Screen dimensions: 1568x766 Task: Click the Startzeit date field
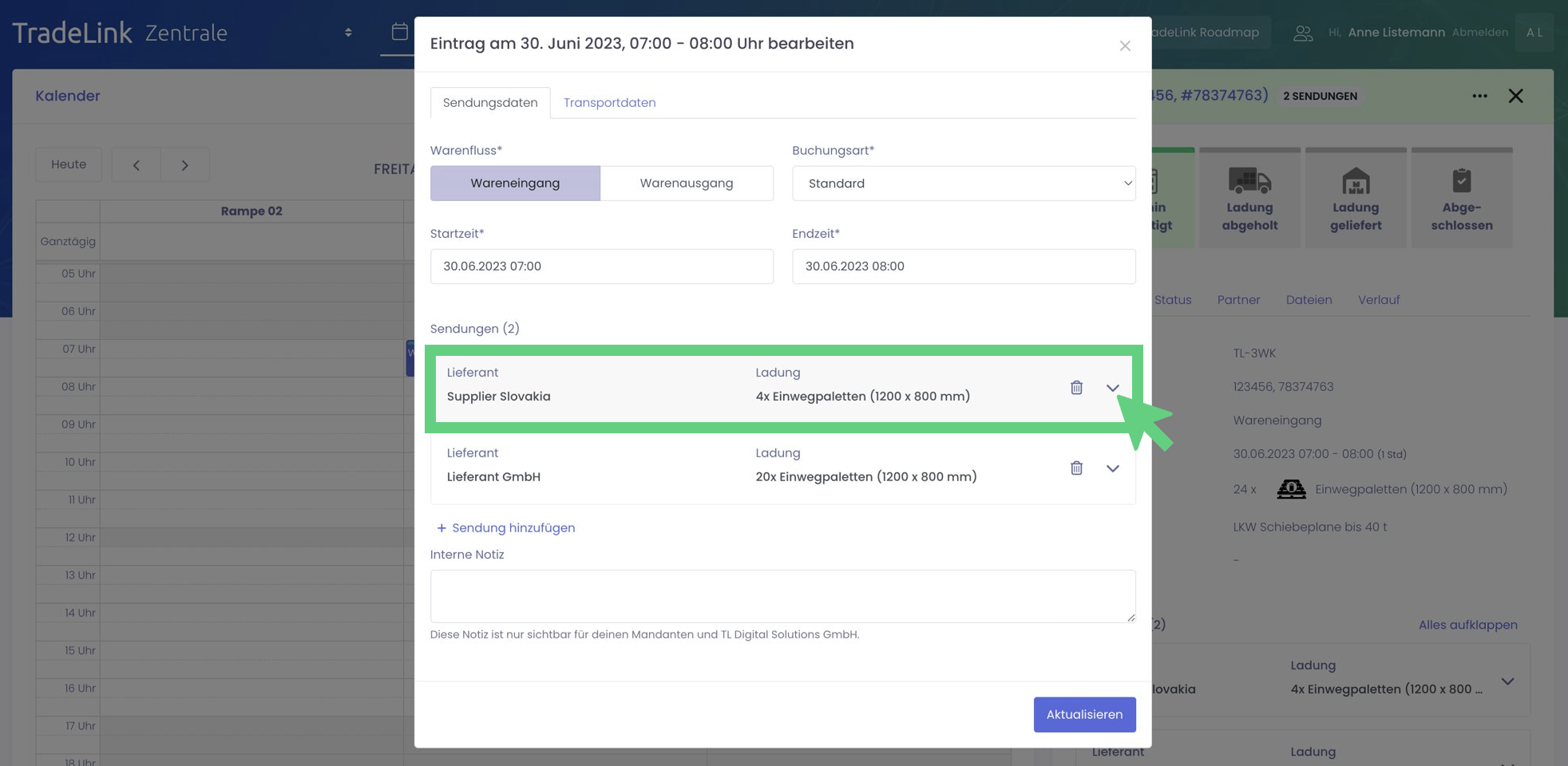pyautogui.click(x=601, y=267)
